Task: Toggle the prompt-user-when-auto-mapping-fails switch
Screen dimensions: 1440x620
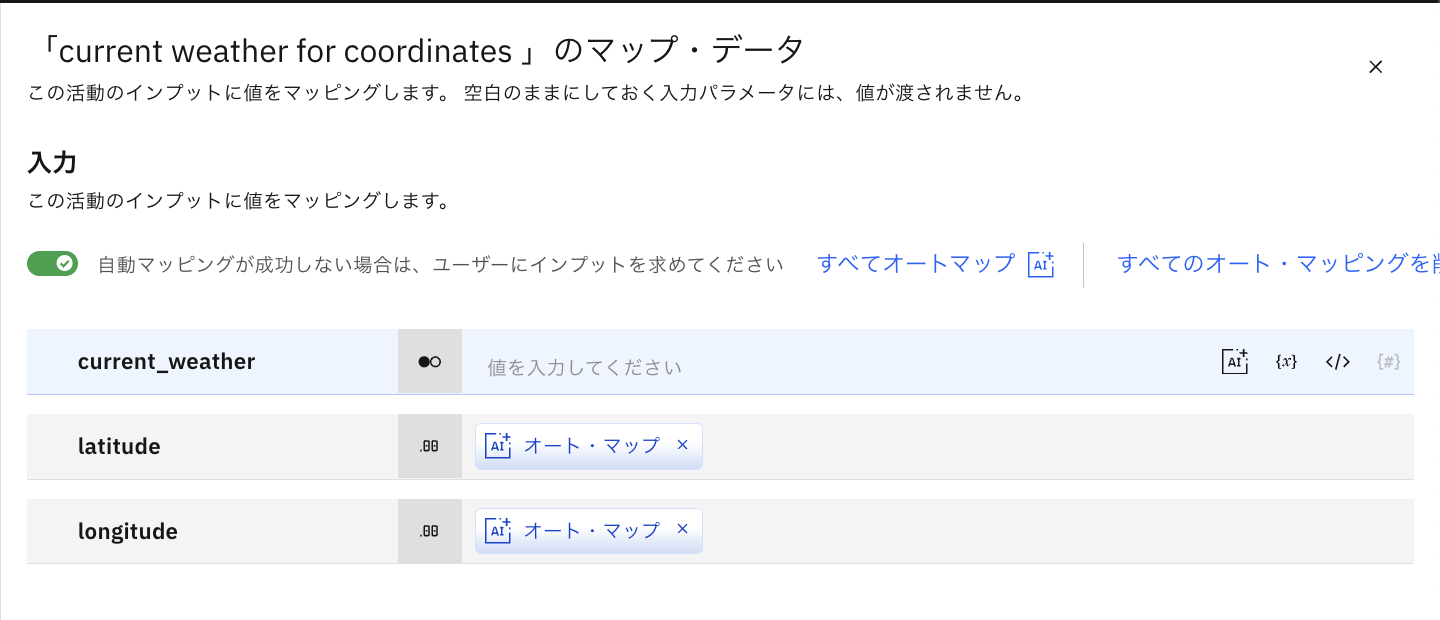Action: point(52,263)
